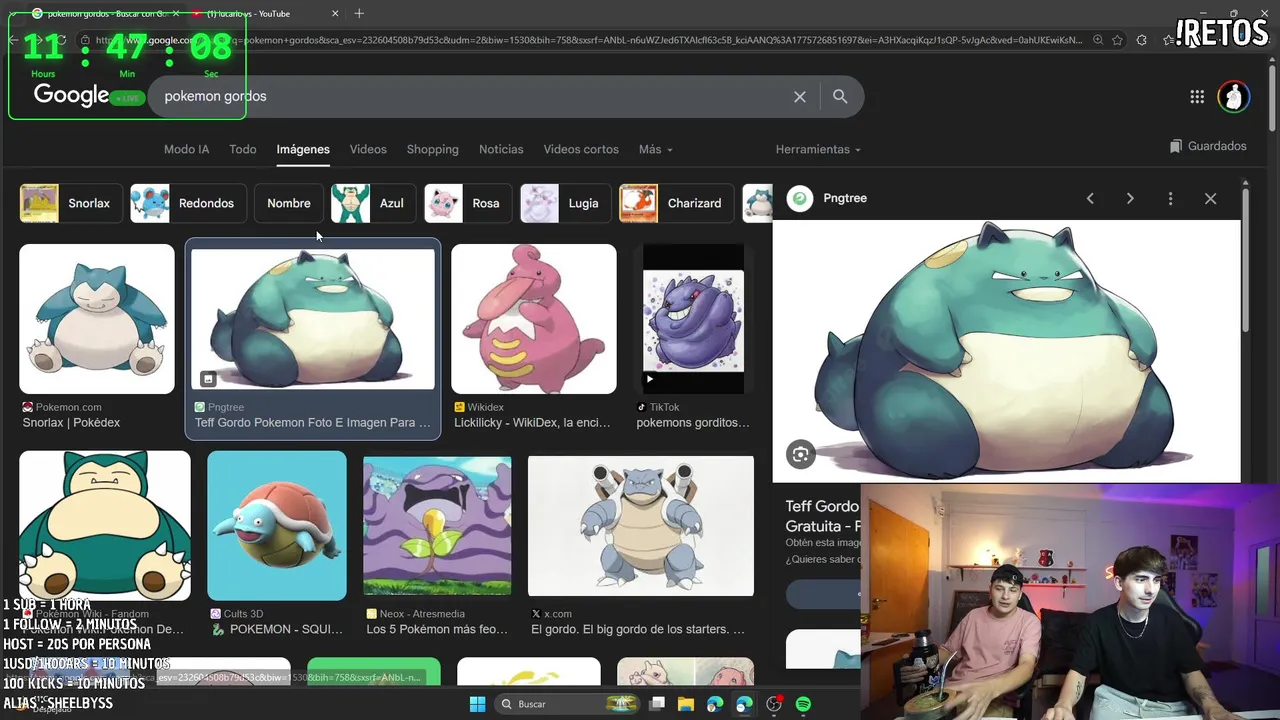Screen dimensions: 1280x720
Task: Open the Videos cortos tab
Action: pyautogui.click(x=581, y=149)
